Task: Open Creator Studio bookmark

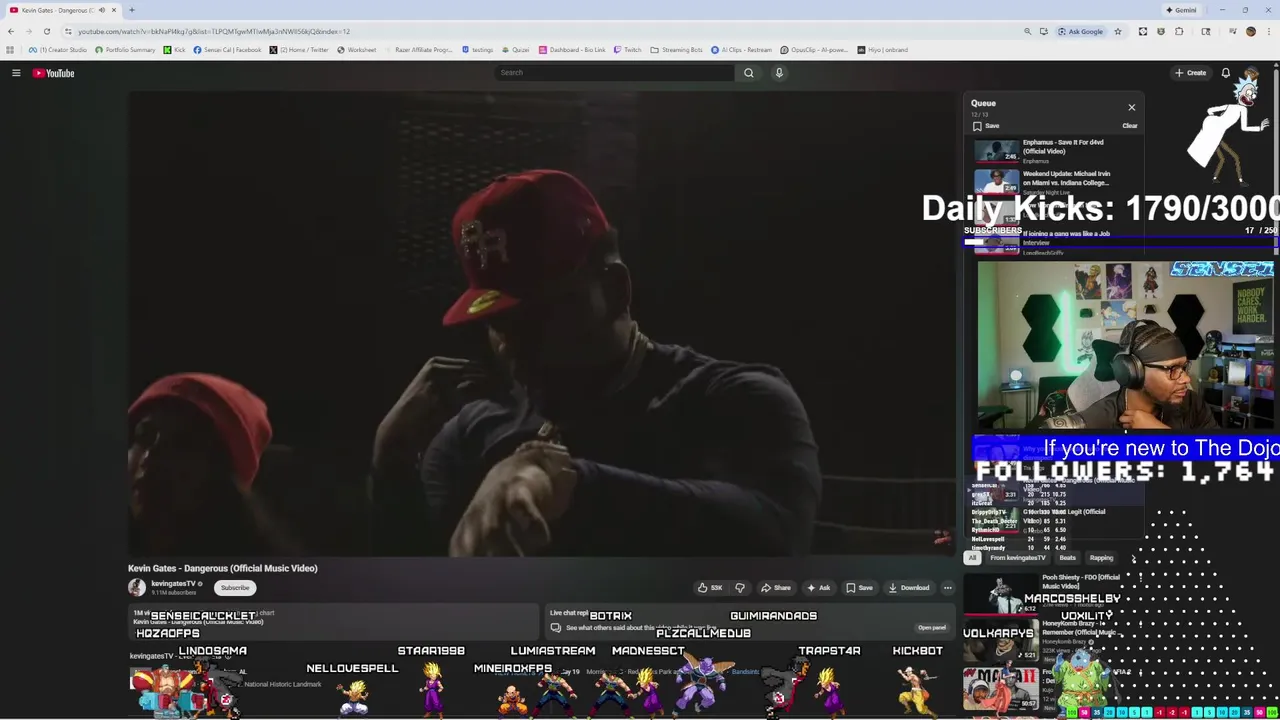Action: click(60, 50)
